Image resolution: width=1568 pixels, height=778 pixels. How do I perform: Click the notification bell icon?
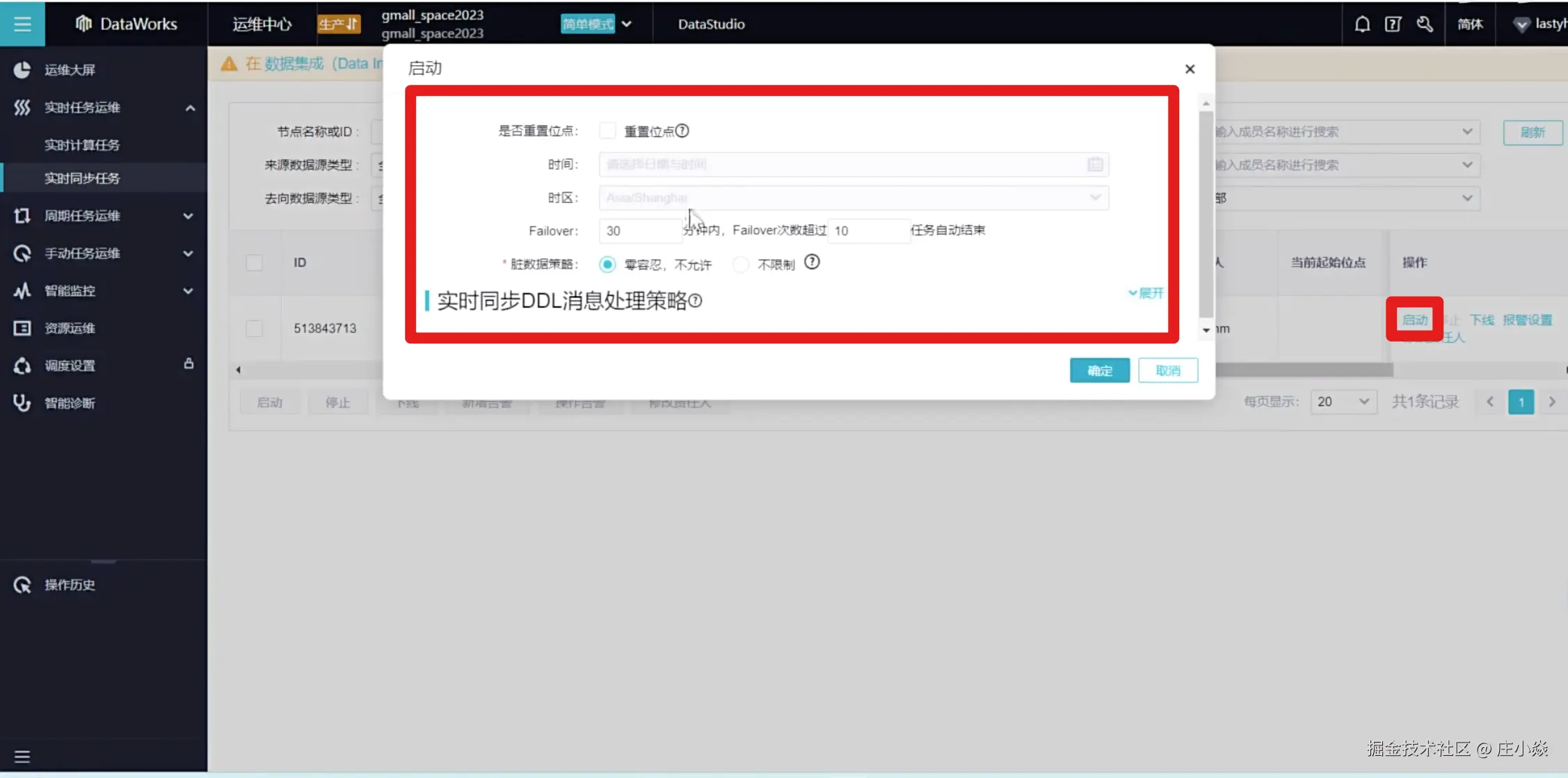click(1362, 24)
